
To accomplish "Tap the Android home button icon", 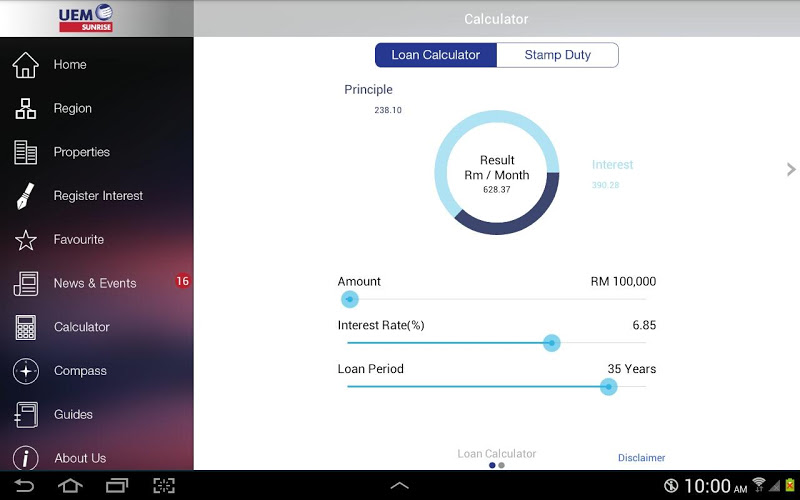I will [70, 485].
